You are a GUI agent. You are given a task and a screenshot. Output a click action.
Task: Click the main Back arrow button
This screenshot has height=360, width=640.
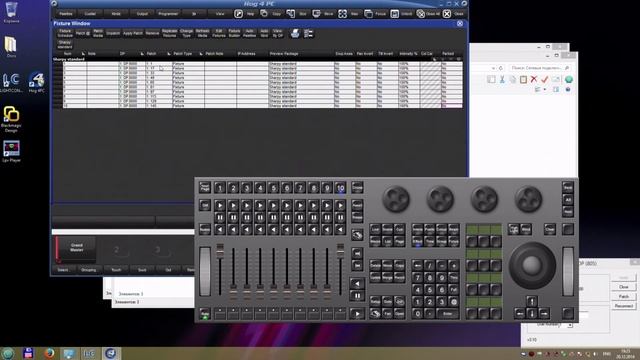[357, 283]
